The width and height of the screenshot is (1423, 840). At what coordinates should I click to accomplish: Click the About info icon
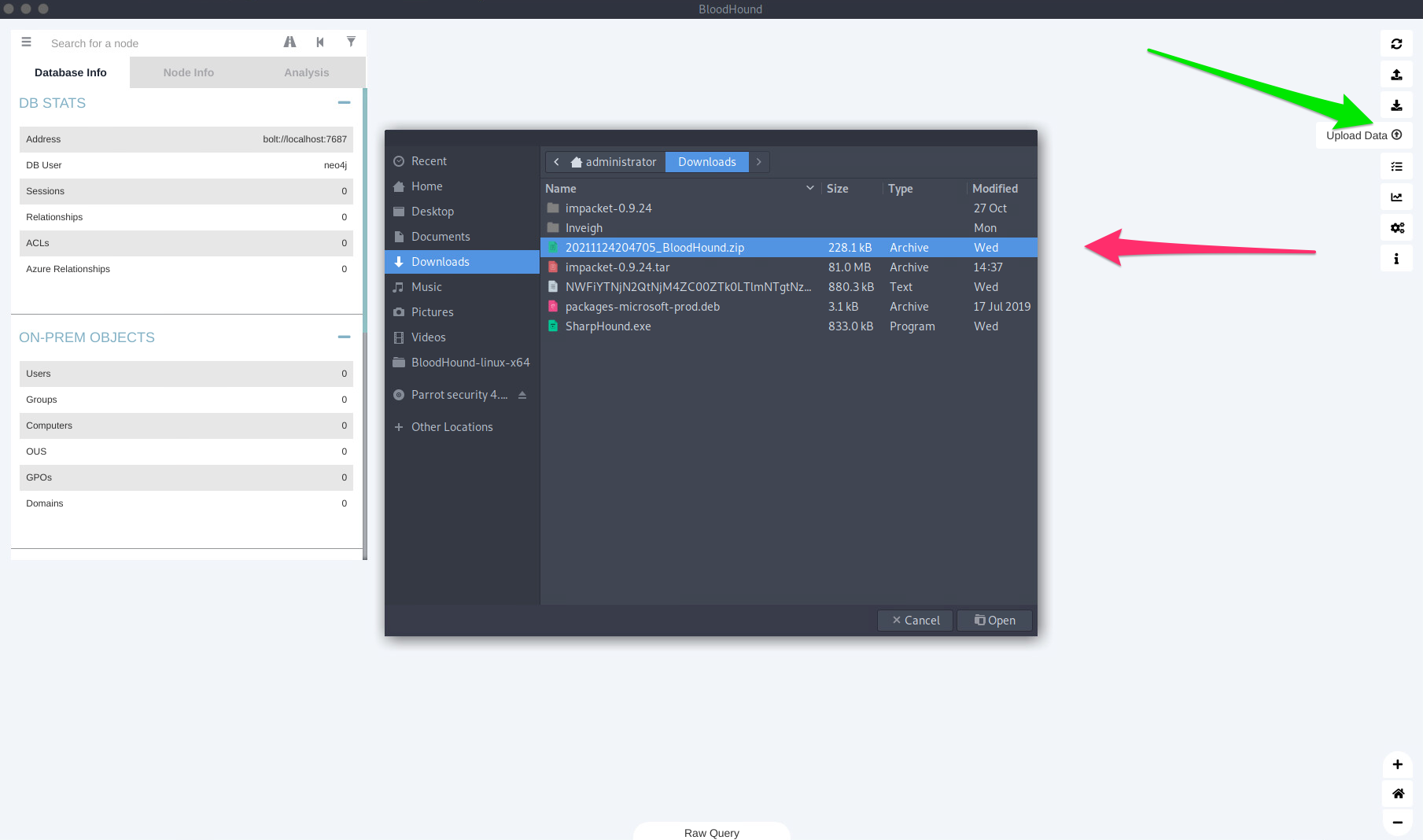click(x=1396, y=259)
